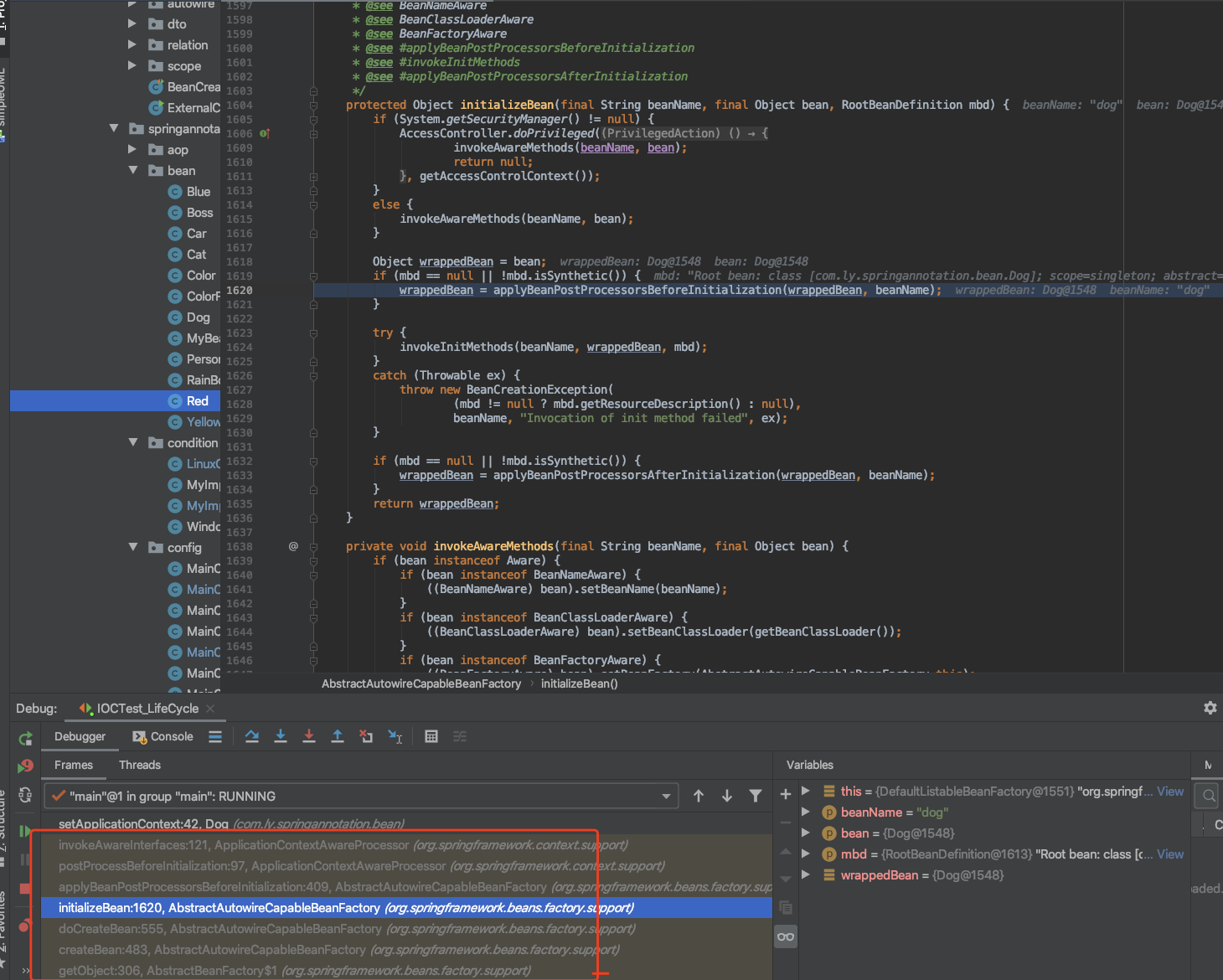
Task: Select previous frame with up arrow
Action: 699,796
